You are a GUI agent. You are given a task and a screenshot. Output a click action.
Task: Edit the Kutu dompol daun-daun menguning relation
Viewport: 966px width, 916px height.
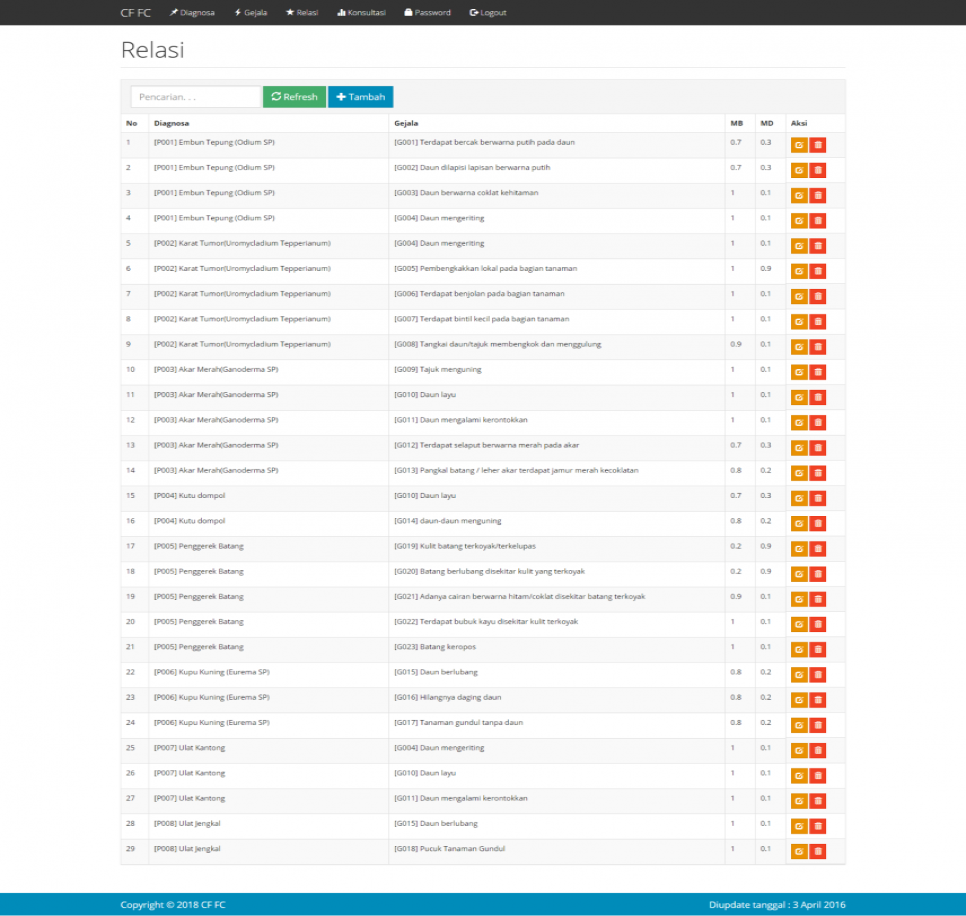pos(799,522)
